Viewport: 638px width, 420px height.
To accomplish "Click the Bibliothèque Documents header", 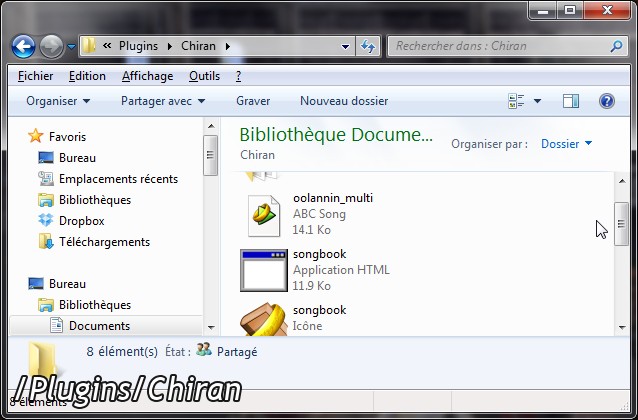I will (x=336, y=135).
